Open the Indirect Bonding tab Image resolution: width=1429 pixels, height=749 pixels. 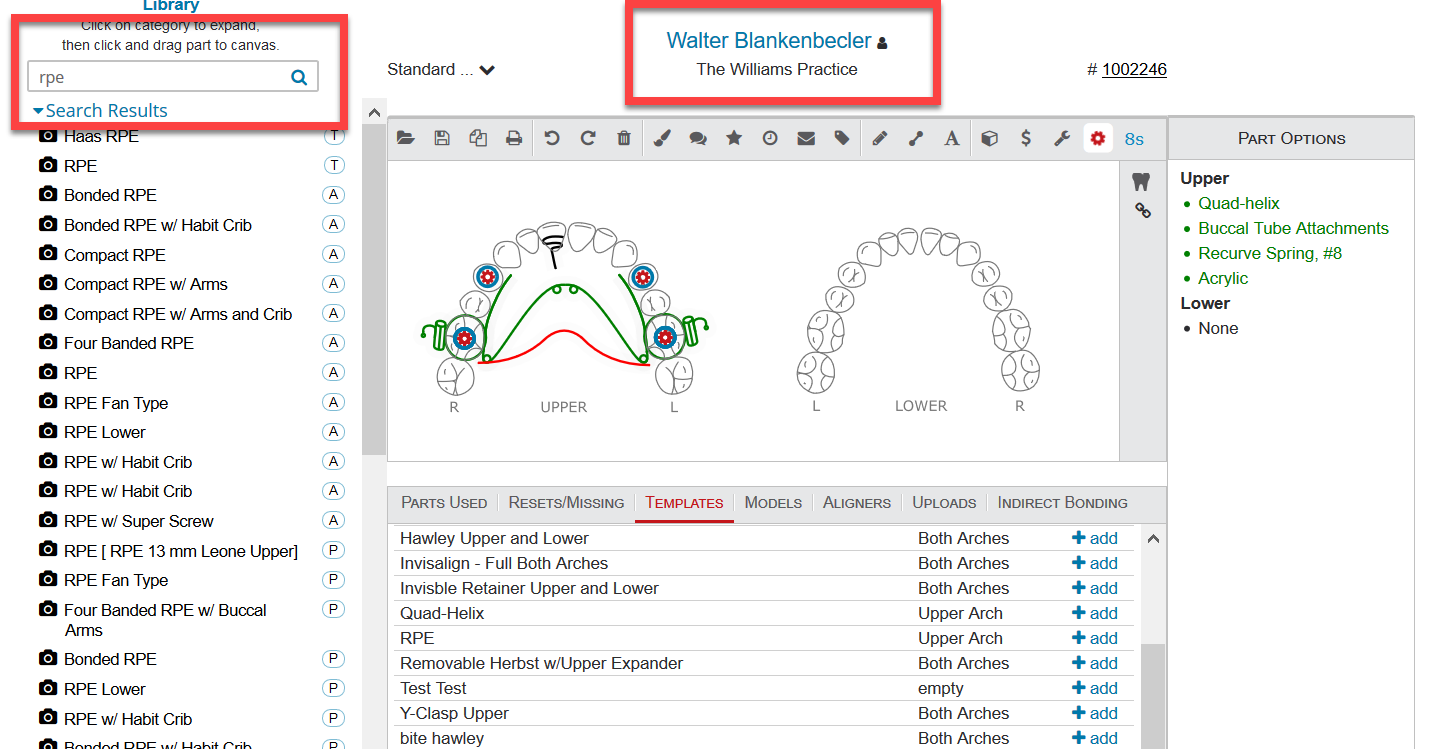[1063, 503]
